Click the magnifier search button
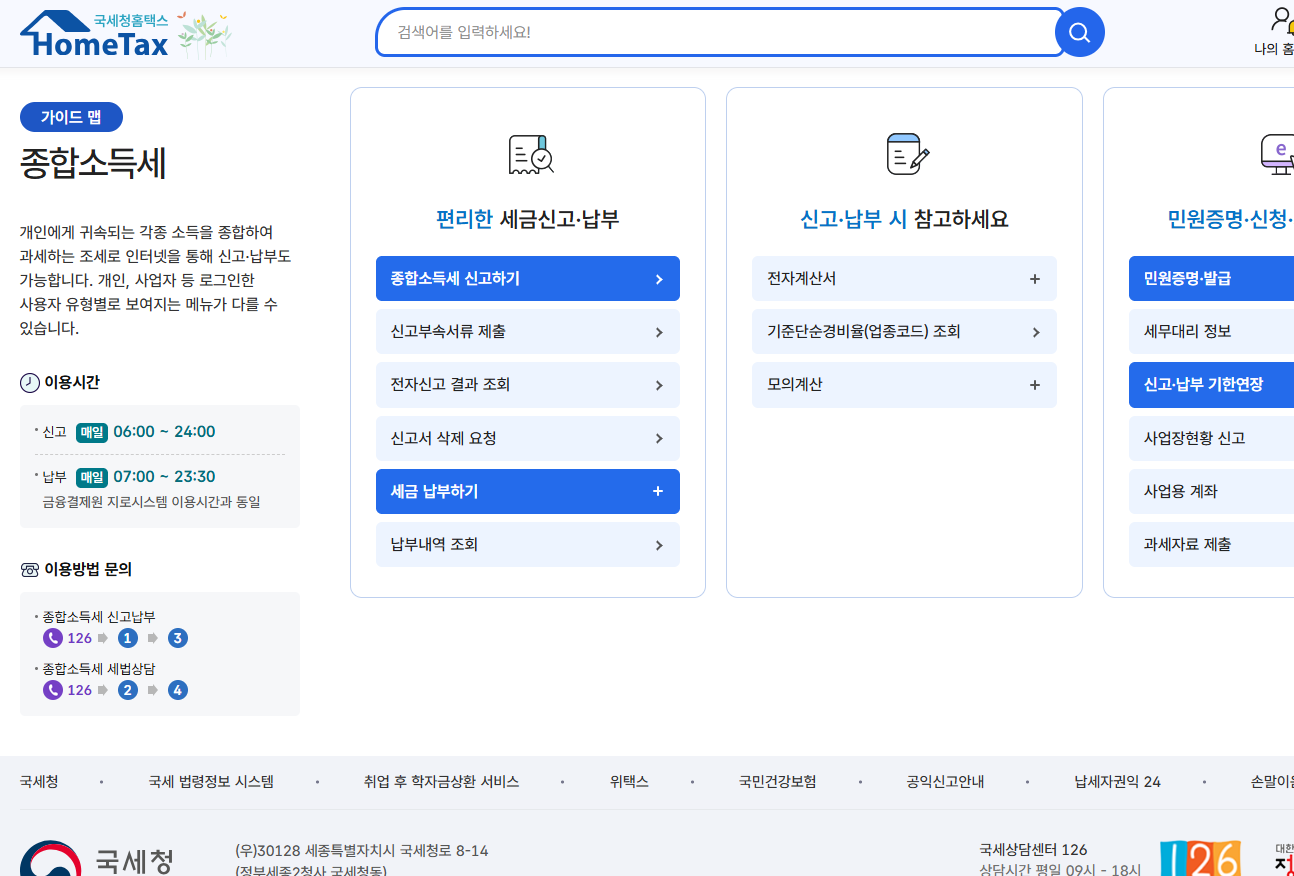This screenshot has height=876, width=1294. coord(1079,33)
